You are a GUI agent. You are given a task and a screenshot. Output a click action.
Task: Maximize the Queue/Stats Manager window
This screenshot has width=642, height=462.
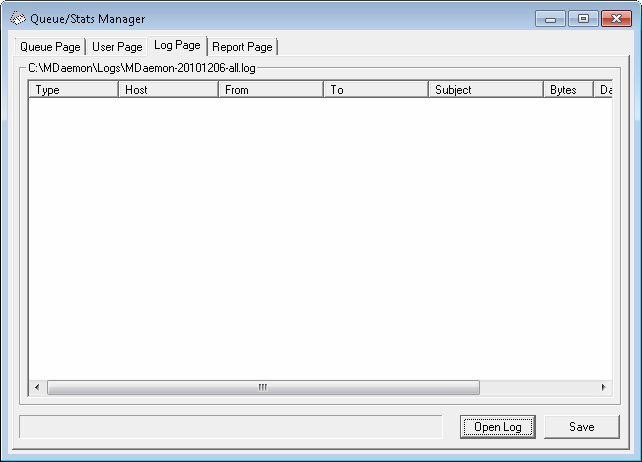tap(582, 19)
